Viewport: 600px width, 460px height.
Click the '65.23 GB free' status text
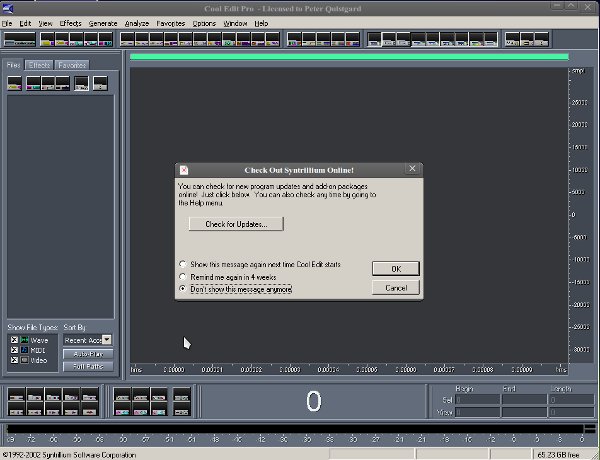(x=558, y=455)
